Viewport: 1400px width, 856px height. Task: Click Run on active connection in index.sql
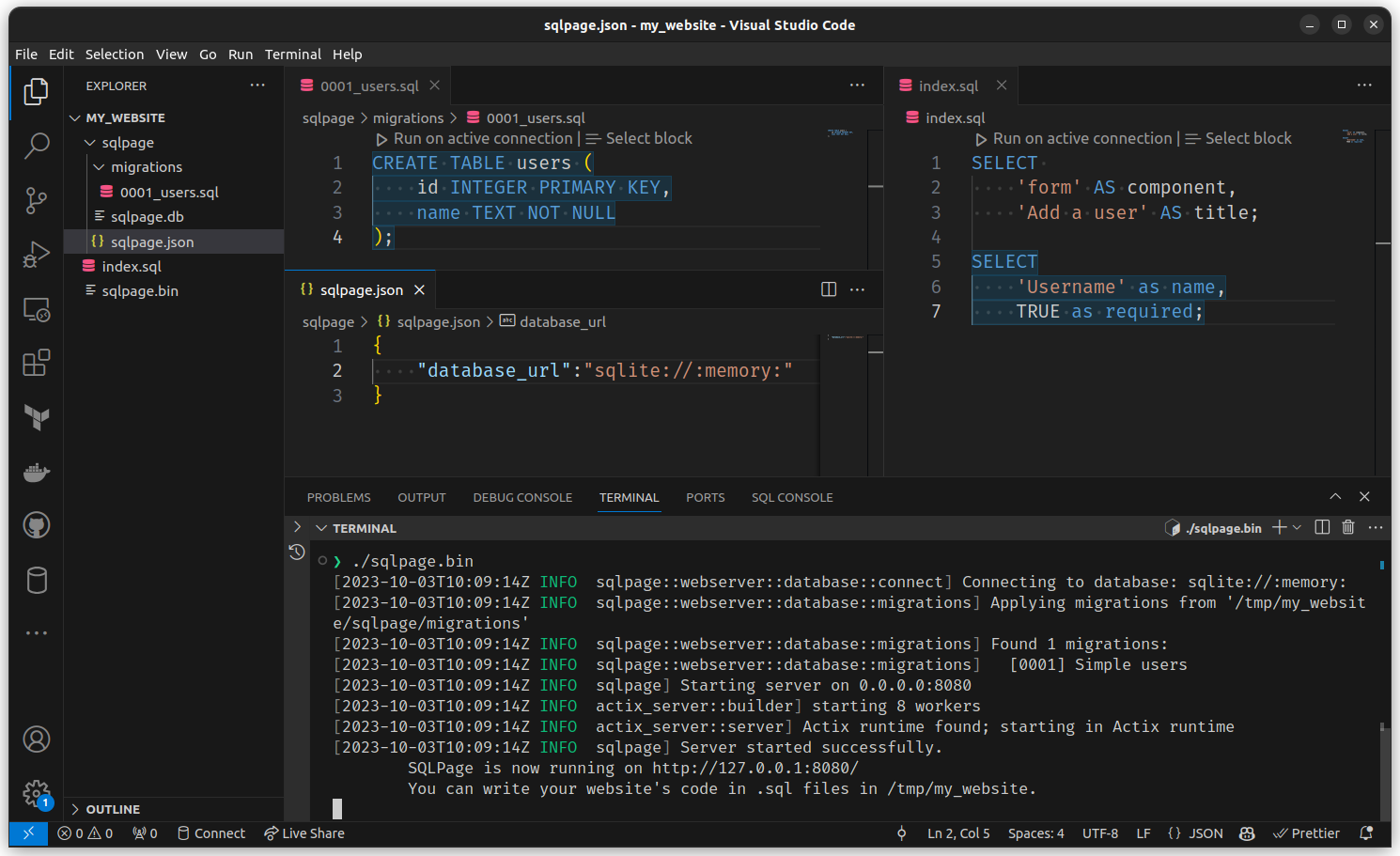pyautogui.click(x=1082, y=139)
